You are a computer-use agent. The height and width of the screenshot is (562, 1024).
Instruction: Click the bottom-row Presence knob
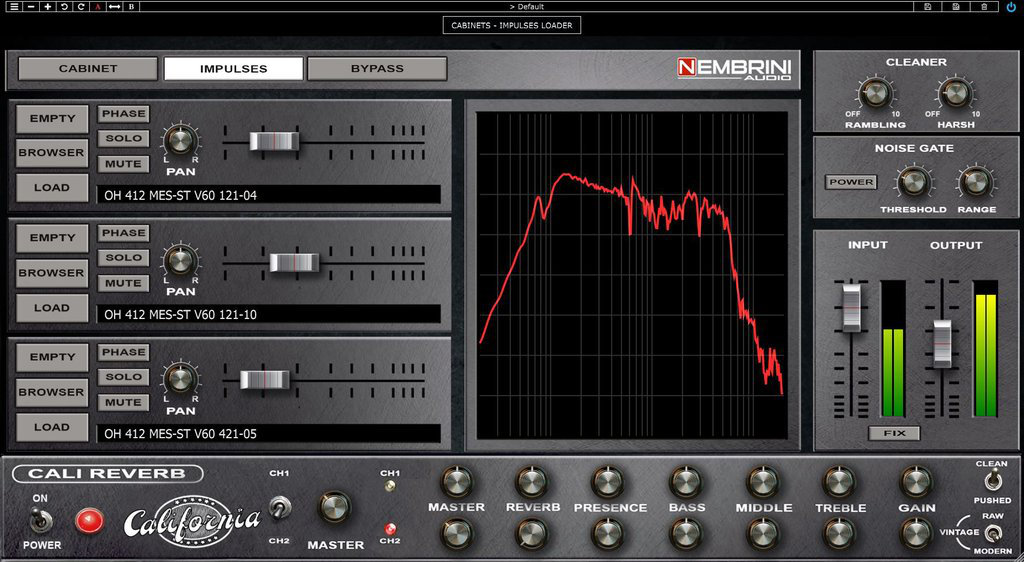609,534
